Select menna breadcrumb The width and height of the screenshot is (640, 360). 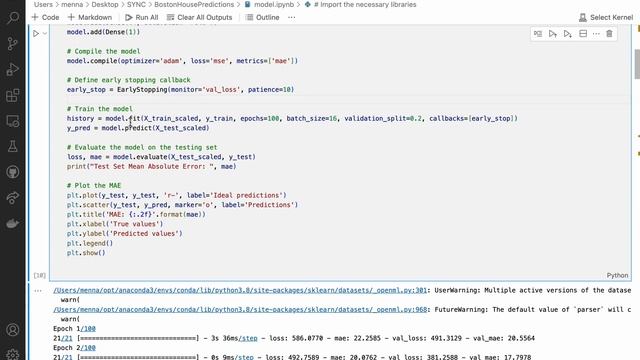72,4
